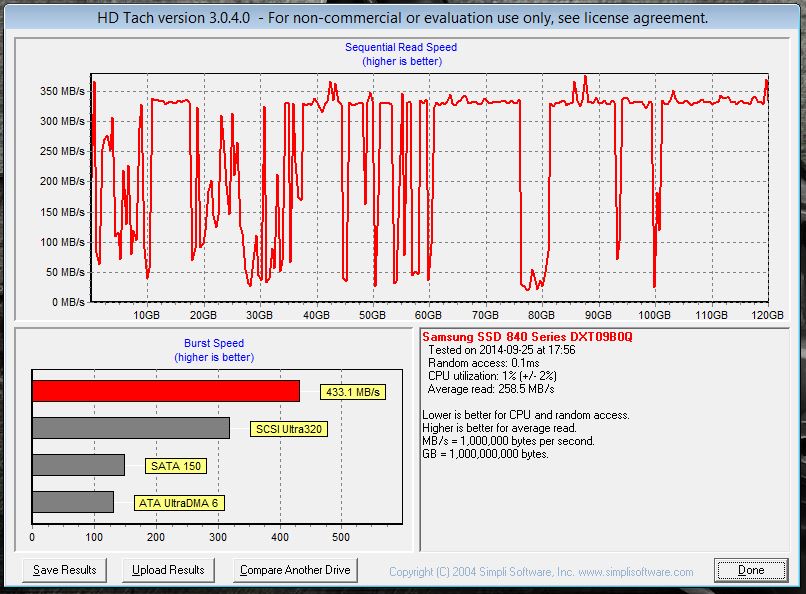This screenshot has height=594, width=806.
Task: Click the "50GB" position label
Action: (372, 315)
